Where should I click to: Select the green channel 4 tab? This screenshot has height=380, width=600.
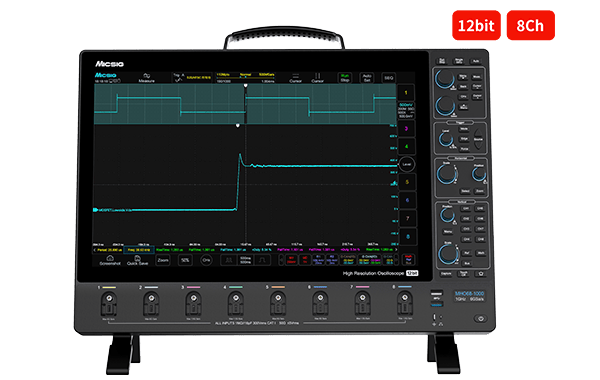coord(406,146)
